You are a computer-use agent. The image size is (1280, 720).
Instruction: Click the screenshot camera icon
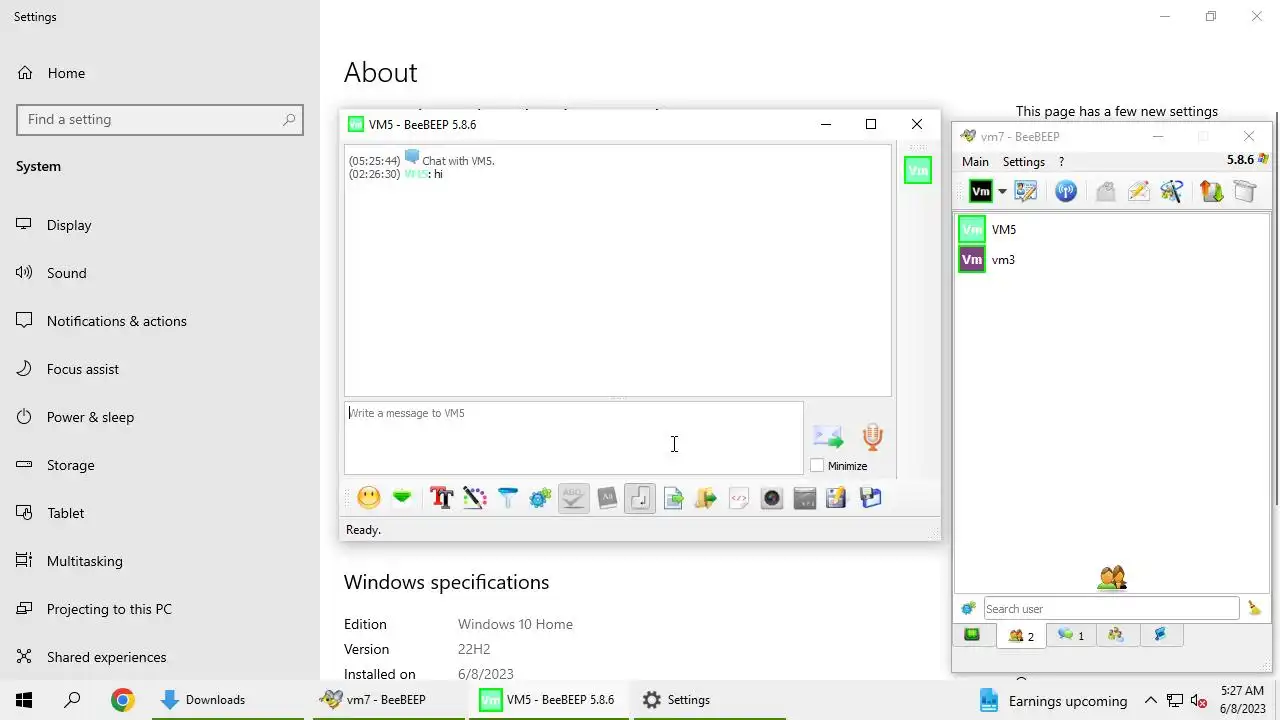coord(772,498)
